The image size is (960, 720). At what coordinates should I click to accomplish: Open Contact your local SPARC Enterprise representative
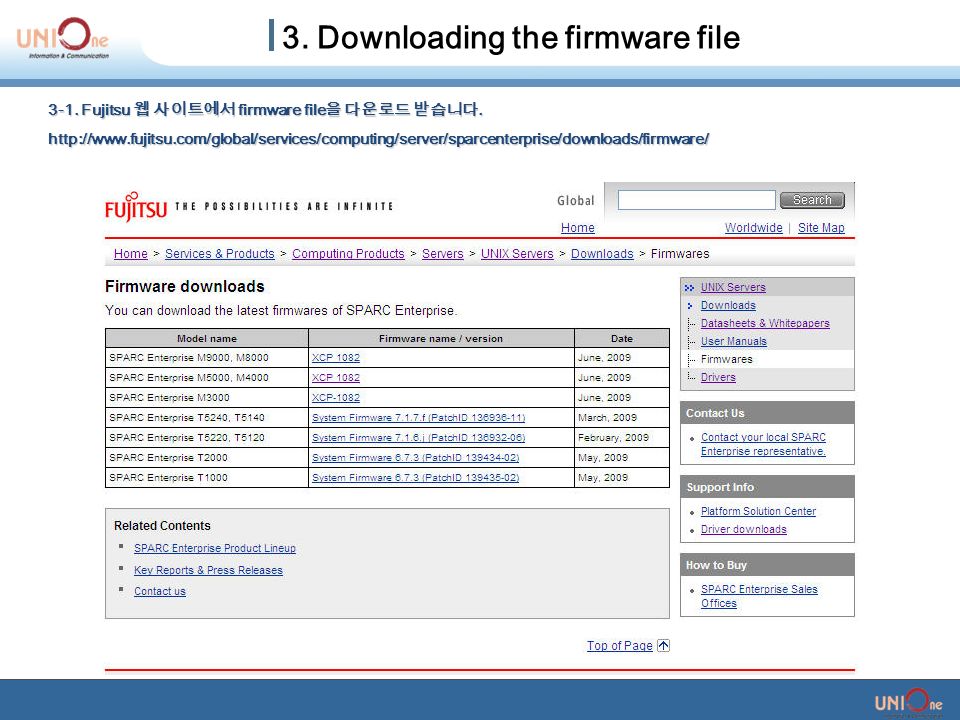pyautogui.click(x=763, y=444)
